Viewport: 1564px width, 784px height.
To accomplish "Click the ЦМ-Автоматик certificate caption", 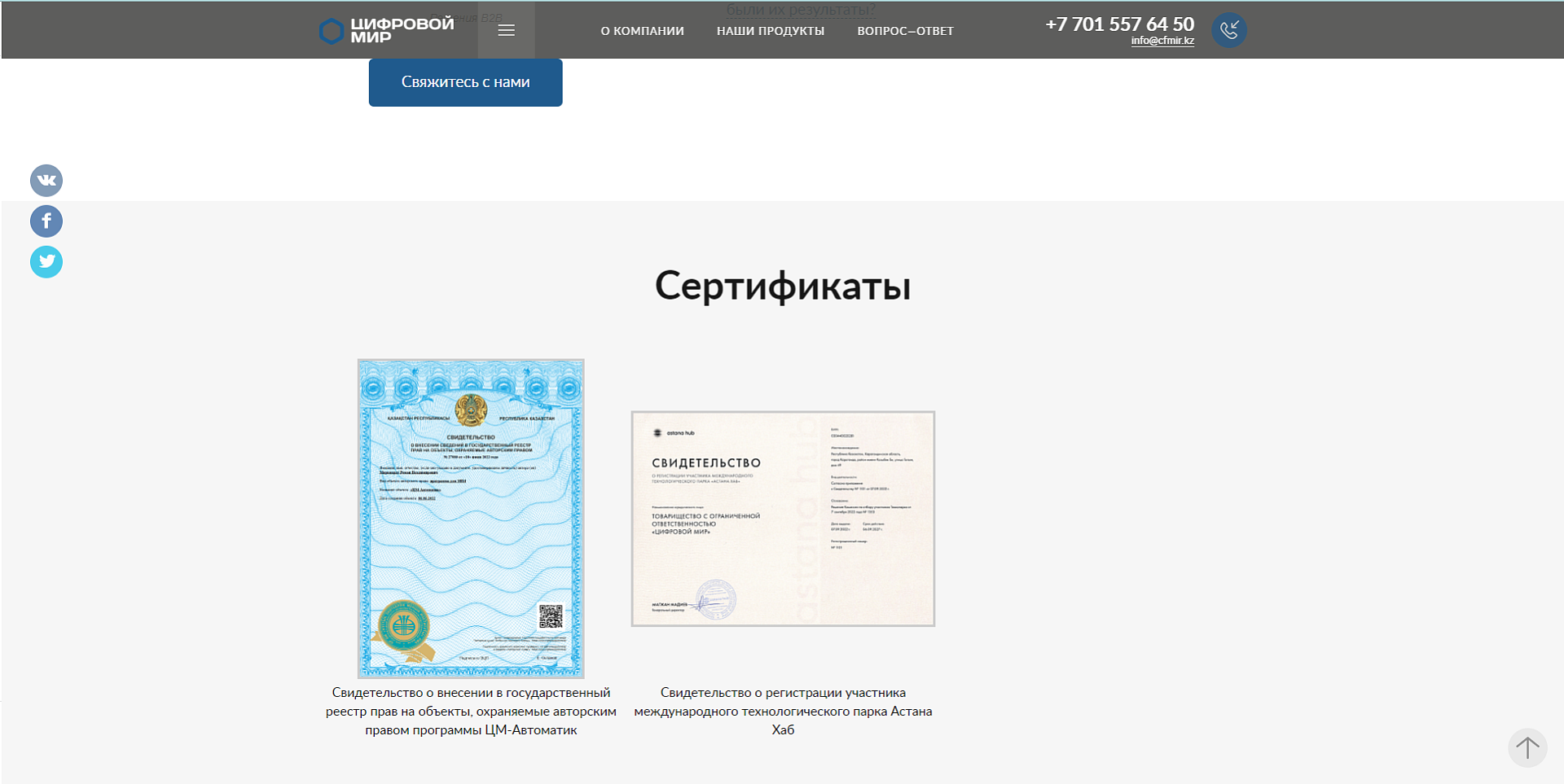I will click(x=471, y=712).
